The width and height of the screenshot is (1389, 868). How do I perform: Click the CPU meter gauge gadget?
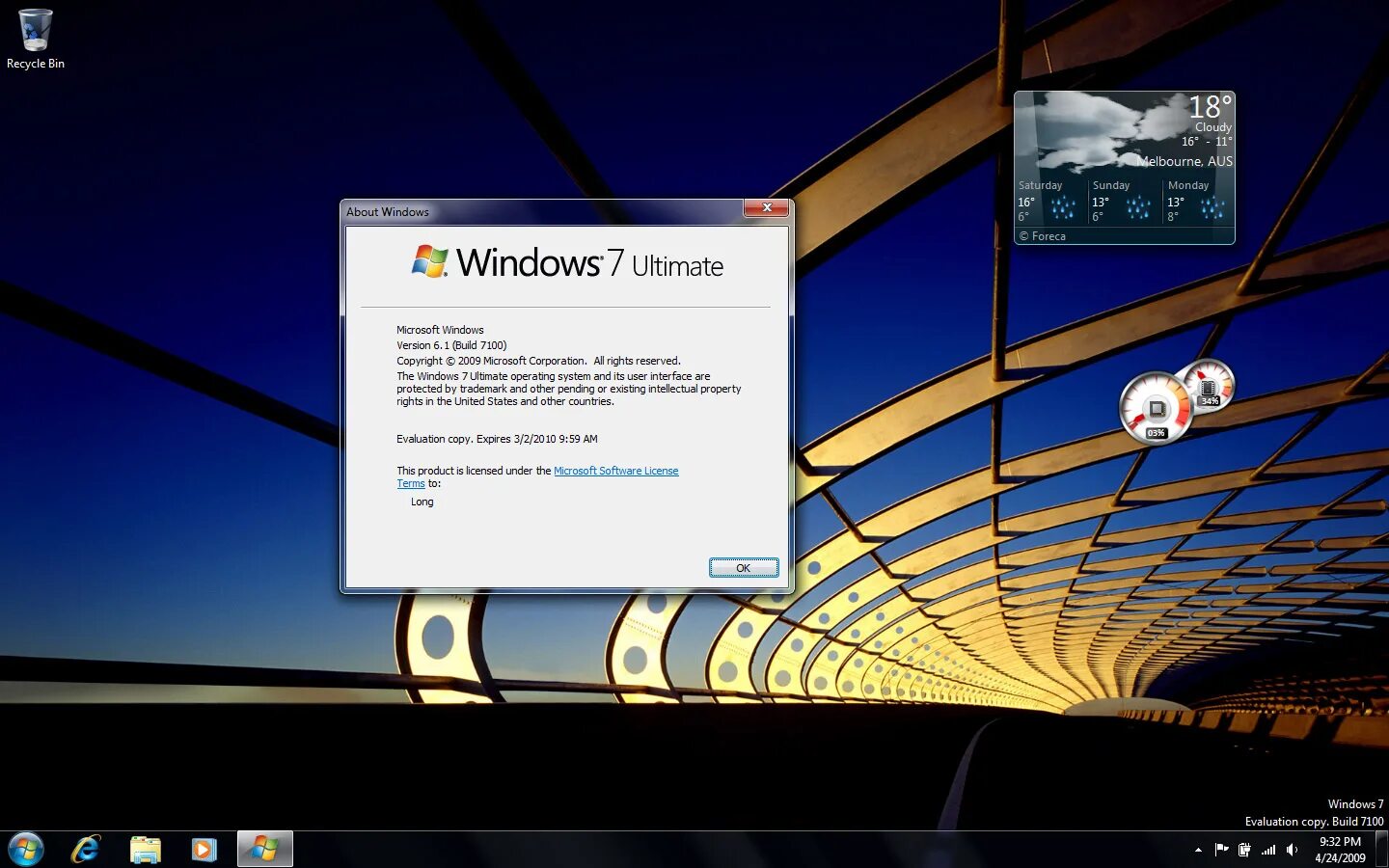coord(1156,408)
